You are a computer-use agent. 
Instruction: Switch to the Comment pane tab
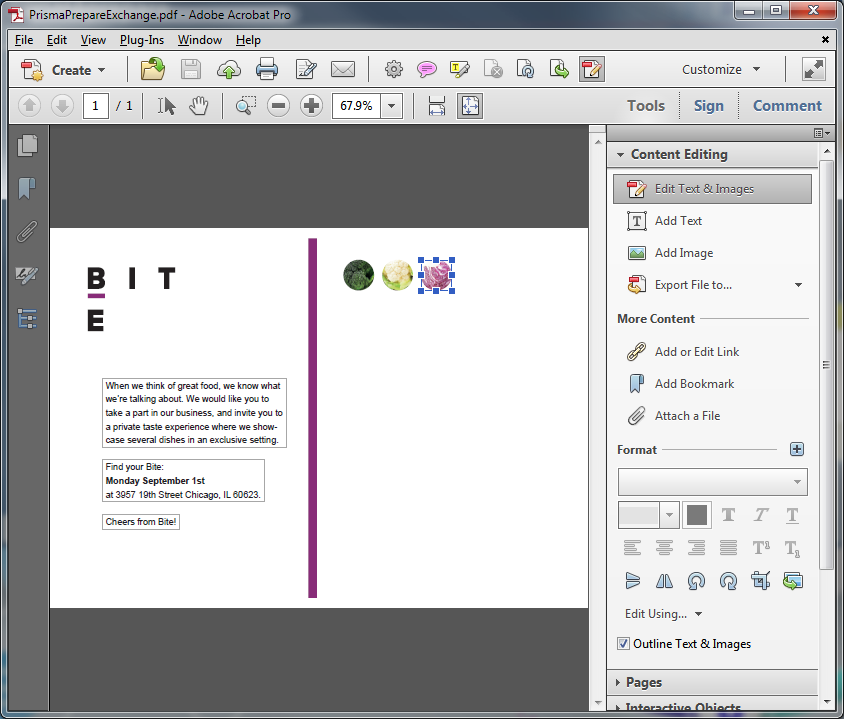pyautogui.click(x=786, y=105)
